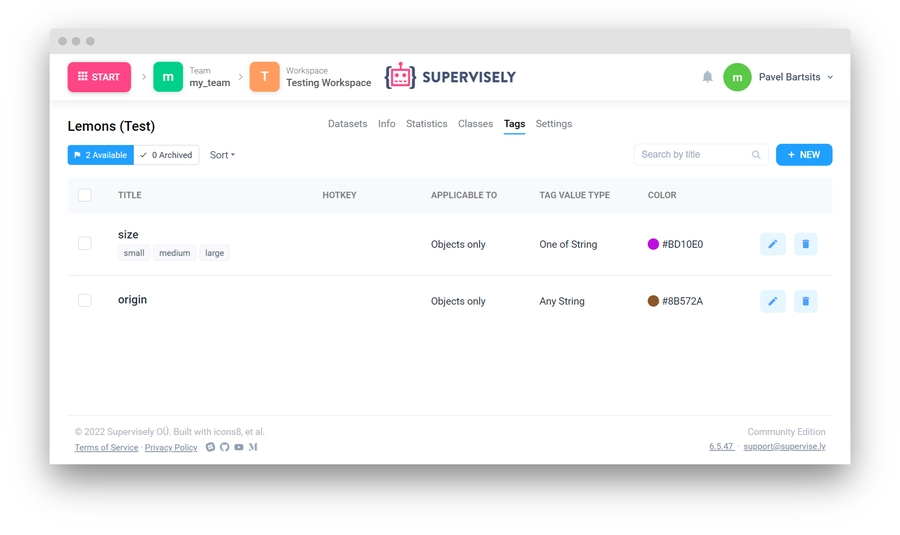Click the NEW tag button
The image size is (900, 535).
pos(803,155)
